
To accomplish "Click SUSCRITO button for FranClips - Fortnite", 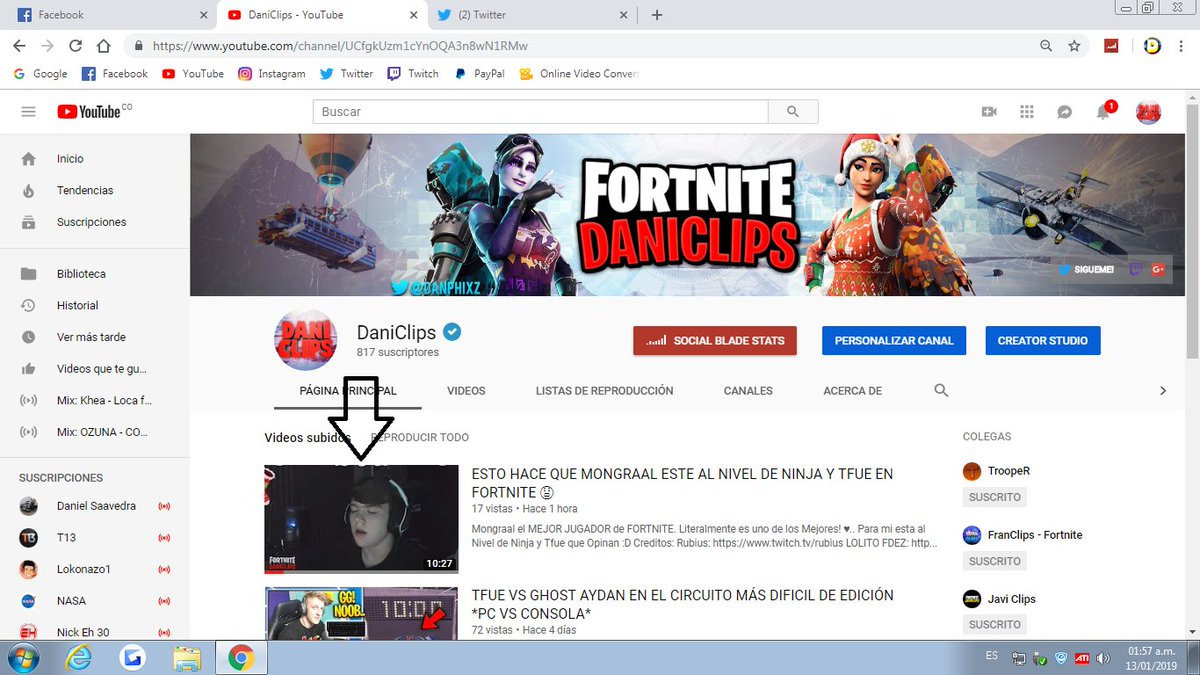I will coord(994,561).
